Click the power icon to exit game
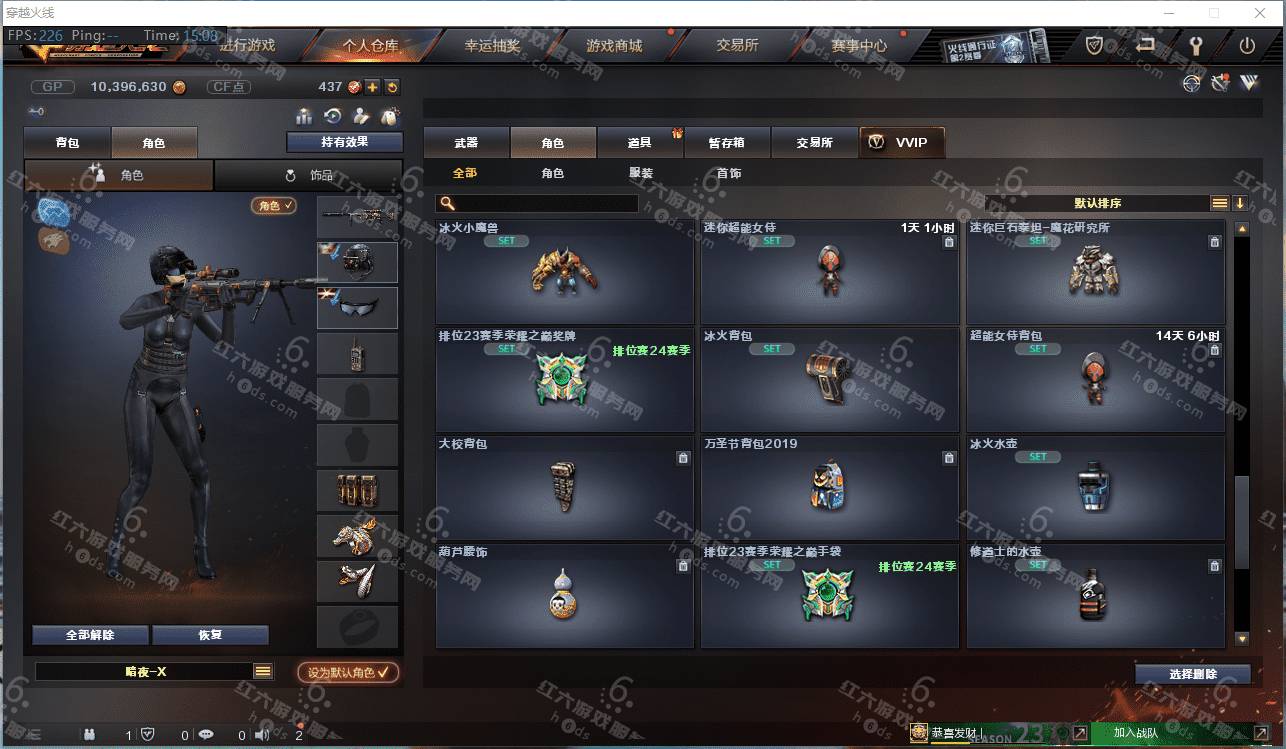1286x749 pixels. (1247, 45)
